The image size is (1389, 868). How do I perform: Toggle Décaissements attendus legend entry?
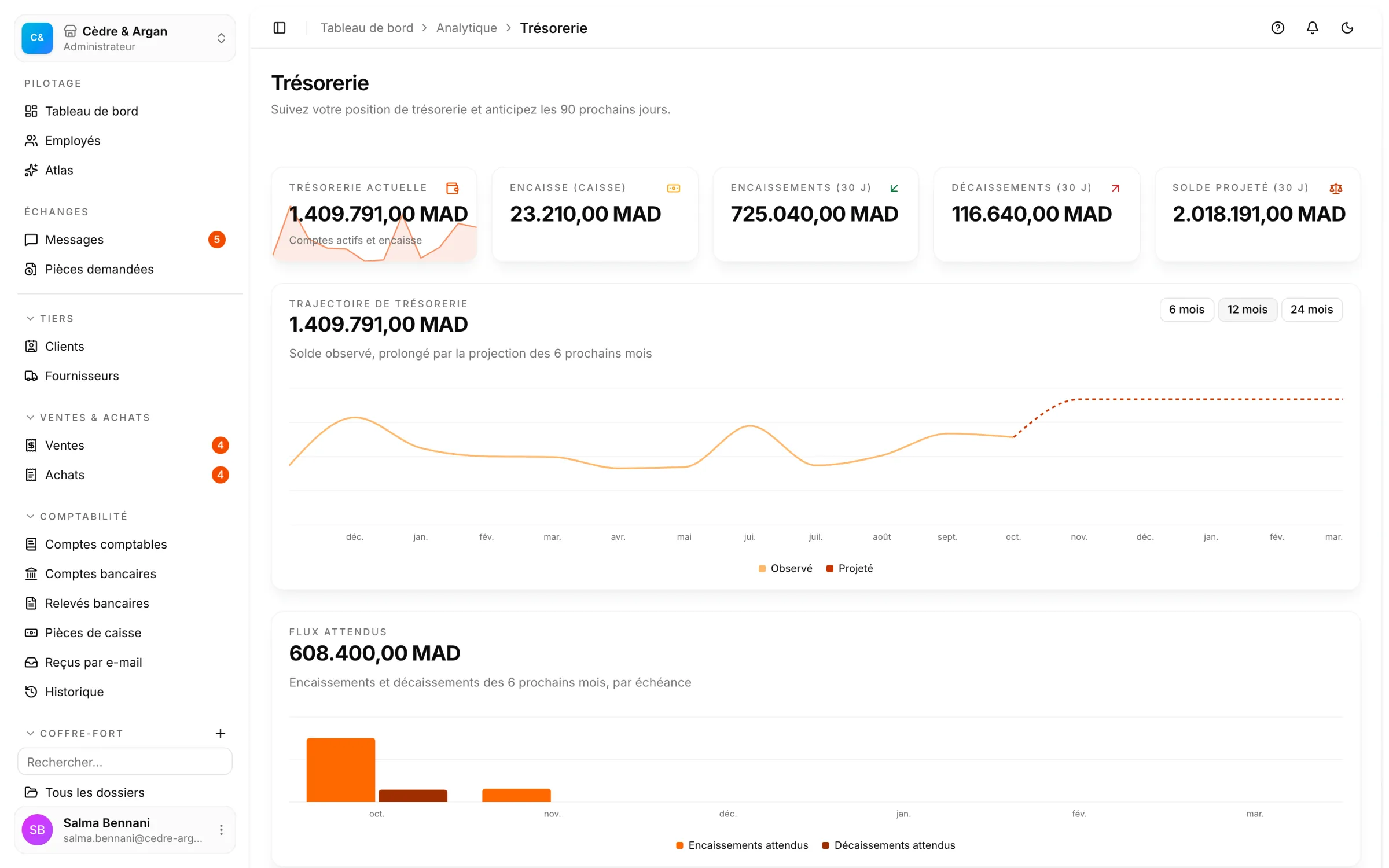[888, 845]
